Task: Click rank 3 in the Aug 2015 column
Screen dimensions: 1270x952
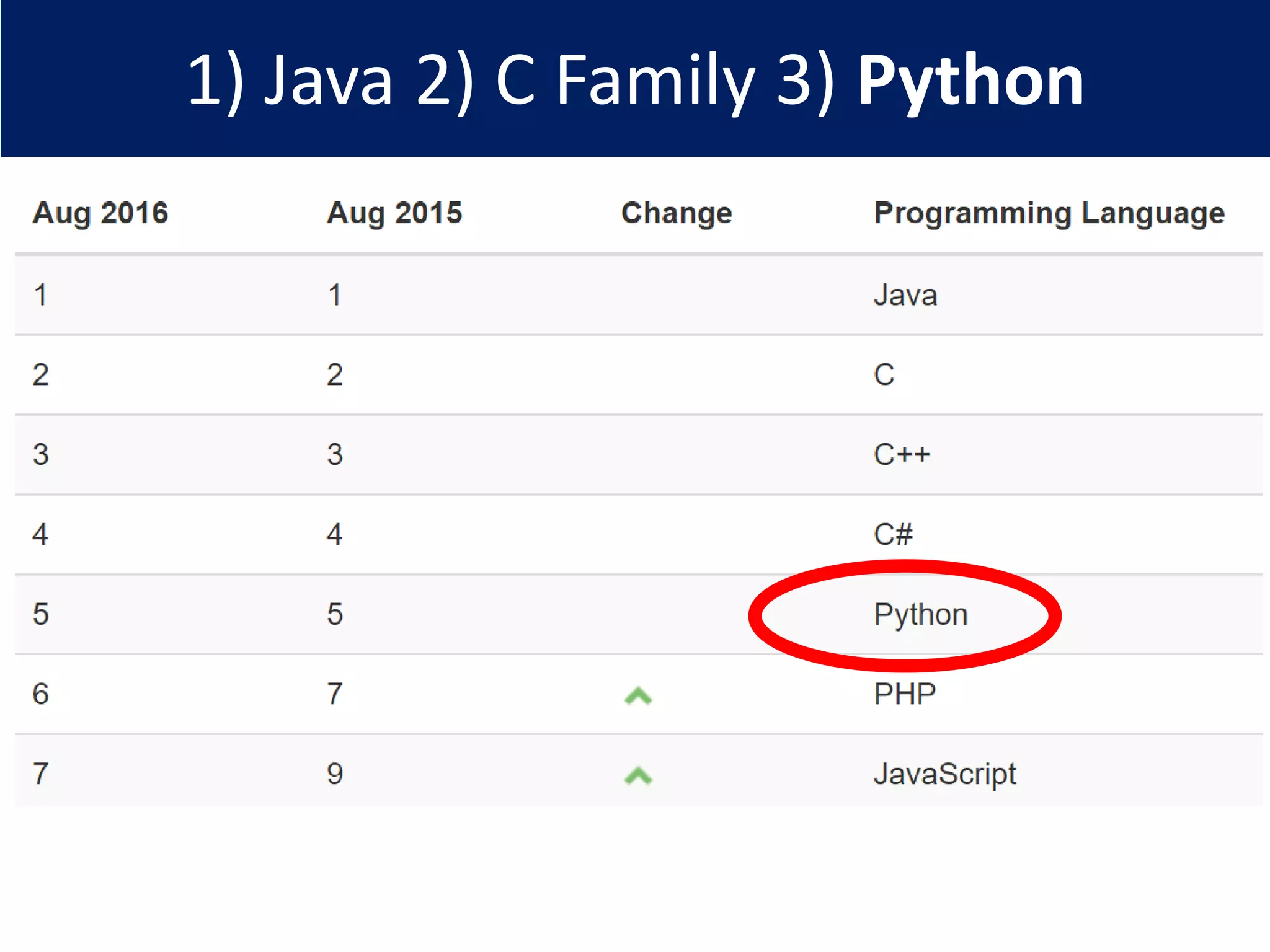Action: (335, 455)
